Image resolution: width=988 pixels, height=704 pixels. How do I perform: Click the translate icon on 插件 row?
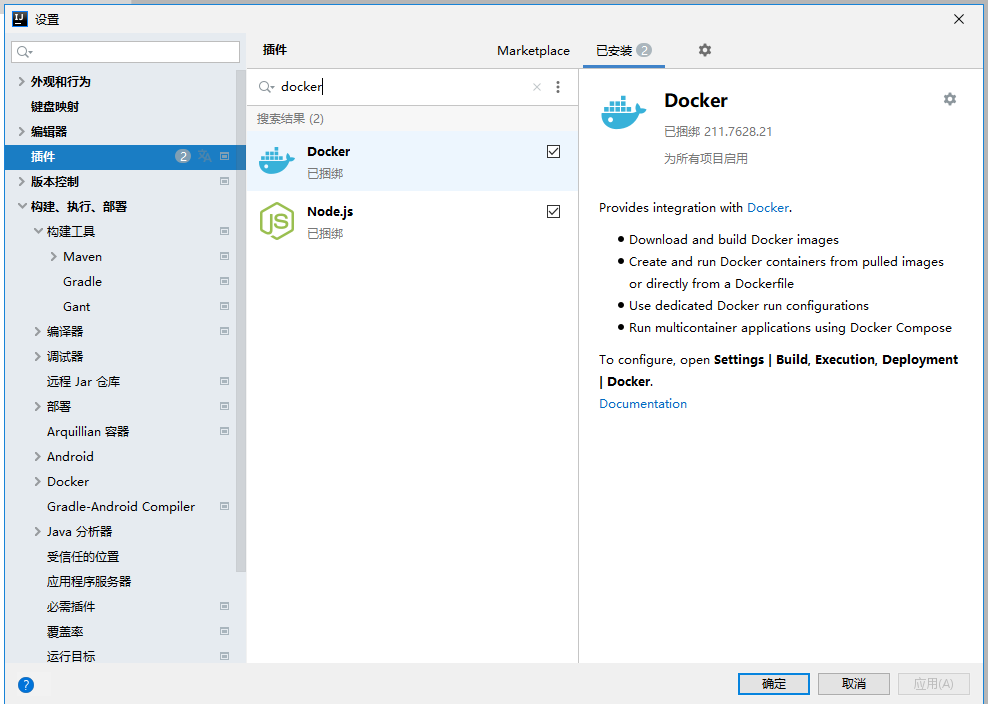(x=205, y=156)
